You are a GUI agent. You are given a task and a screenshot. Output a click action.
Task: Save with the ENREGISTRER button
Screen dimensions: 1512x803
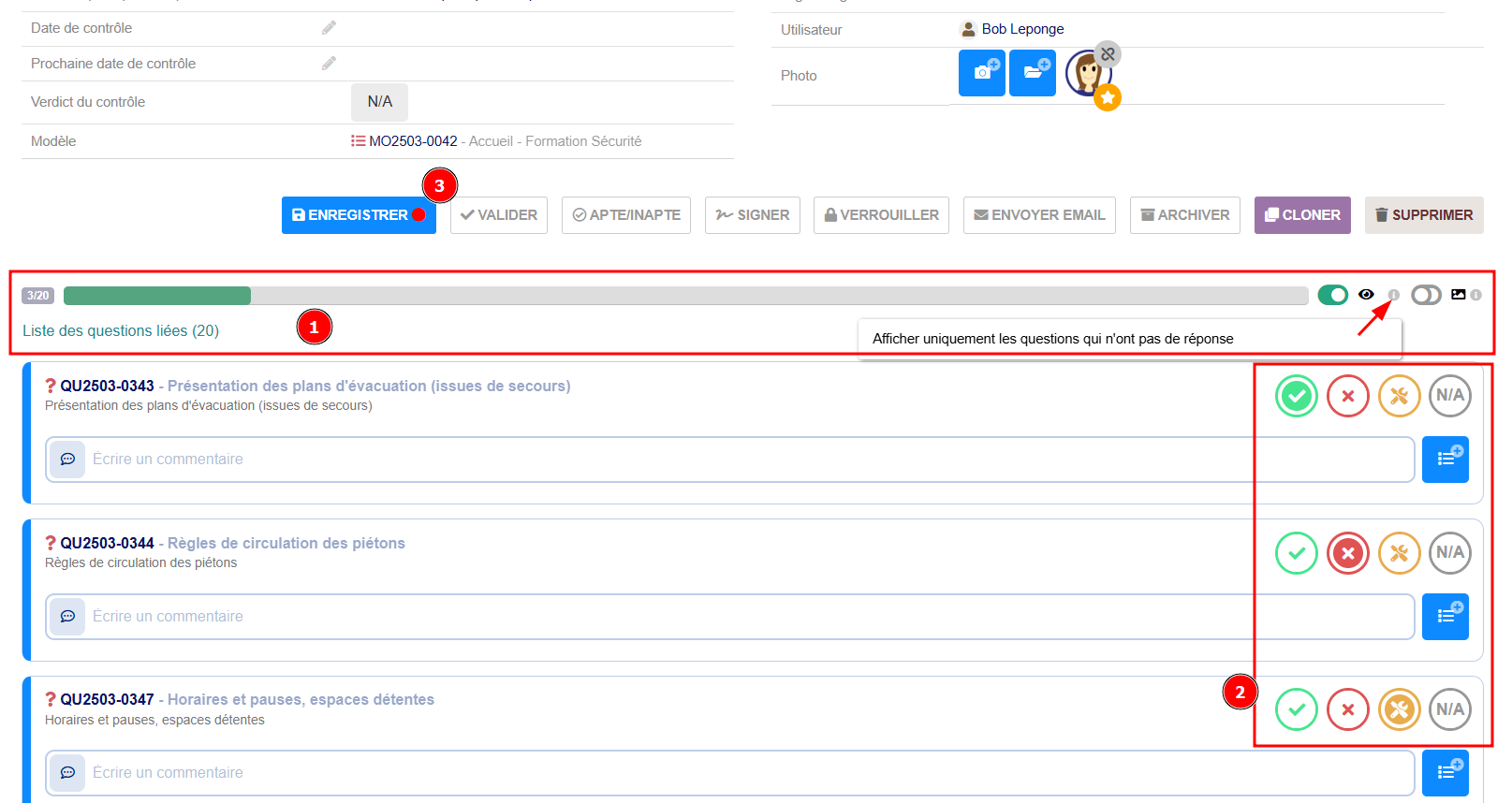click(x=359, y=215)
